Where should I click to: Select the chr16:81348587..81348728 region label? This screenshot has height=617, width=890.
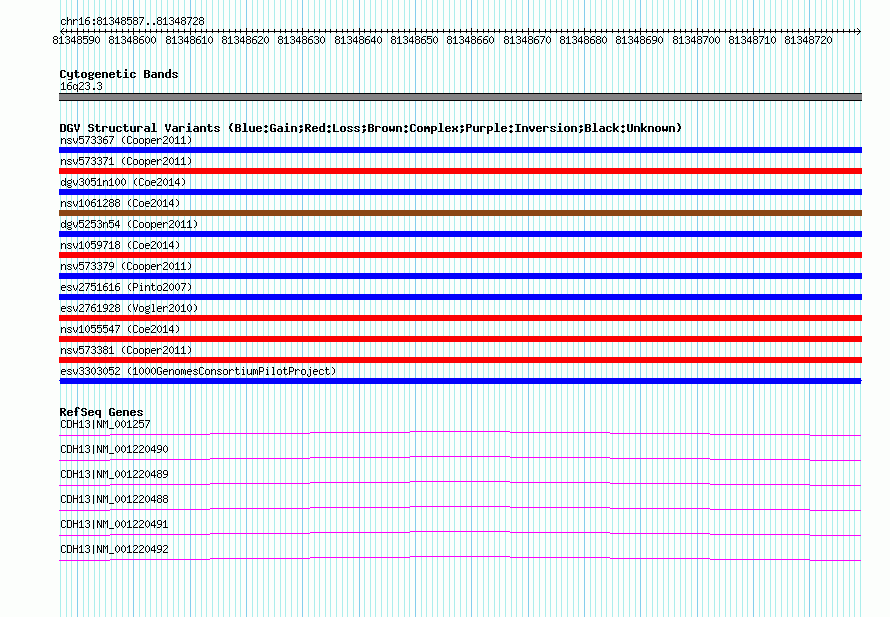132,21
